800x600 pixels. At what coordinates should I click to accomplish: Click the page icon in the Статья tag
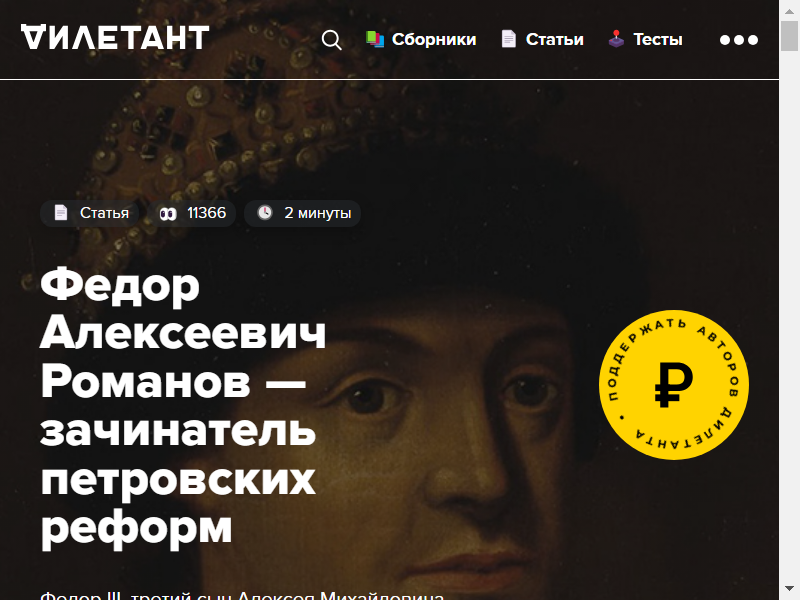coord(61,213)
